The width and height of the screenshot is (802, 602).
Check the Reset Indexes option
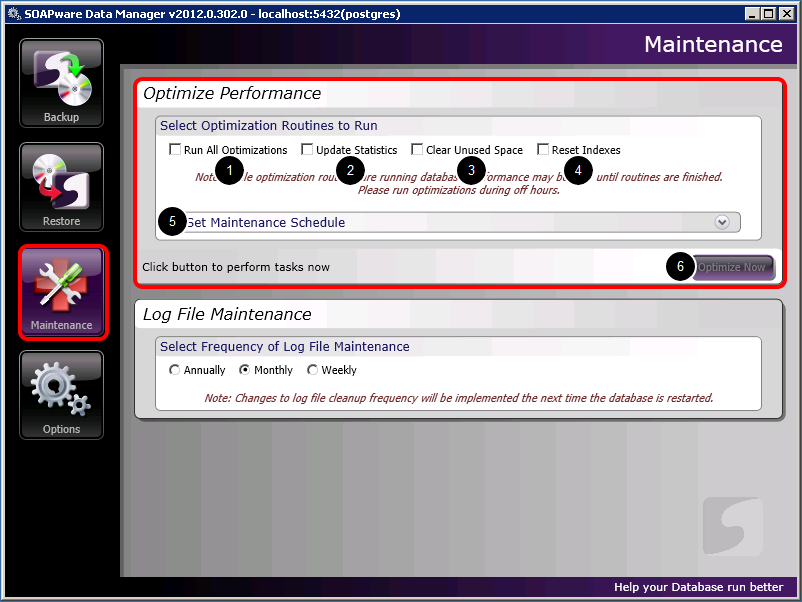pos(543,149)
